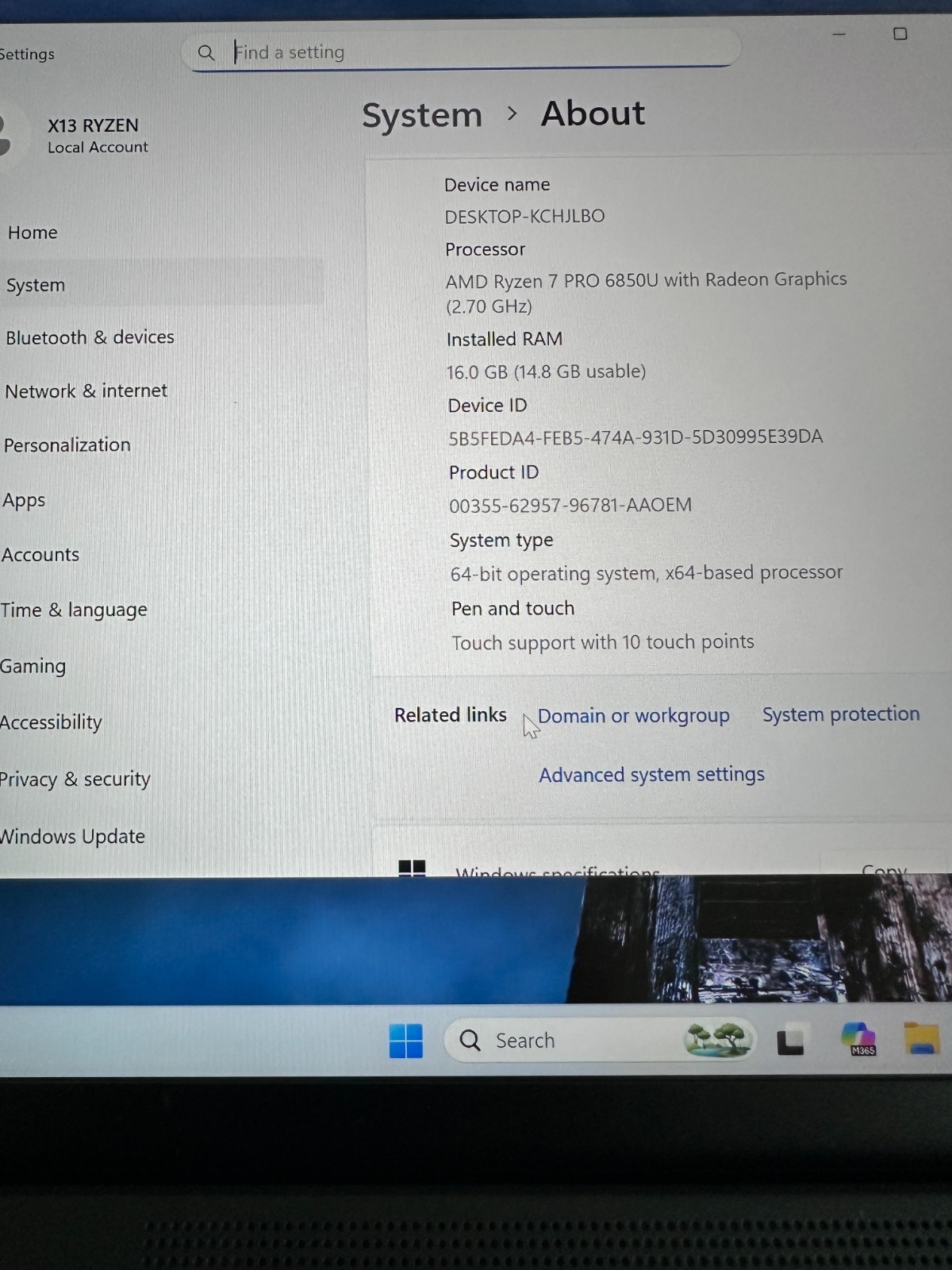Click the magnifier icon in settings search
Viewport: 952px width, 1270px height.
click(206, 53)
